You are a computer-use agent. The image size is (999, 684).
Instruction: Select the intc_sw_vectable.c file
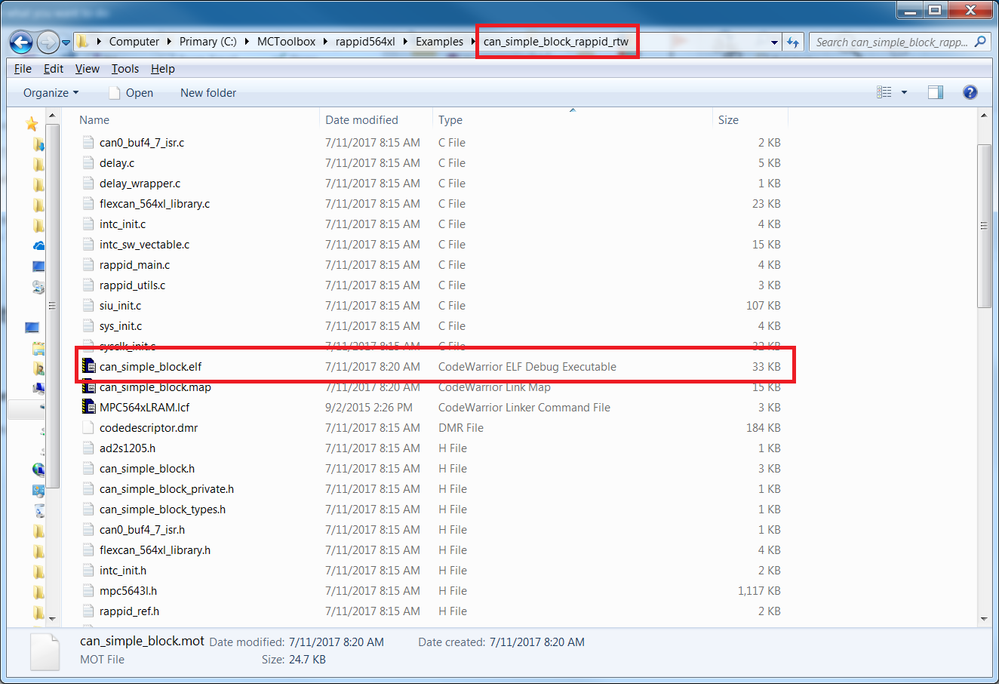(x=144, y=245)
